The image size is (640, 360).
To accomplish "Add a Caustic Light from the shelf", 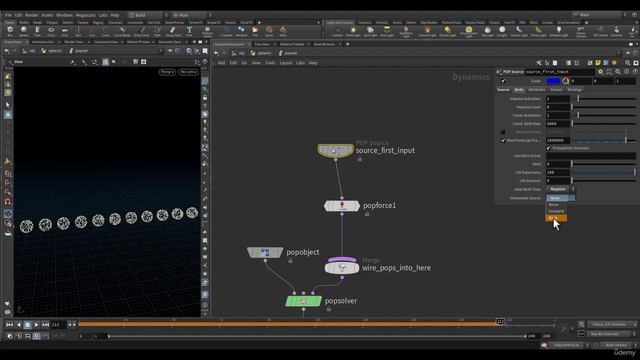I will pos(519,31).
